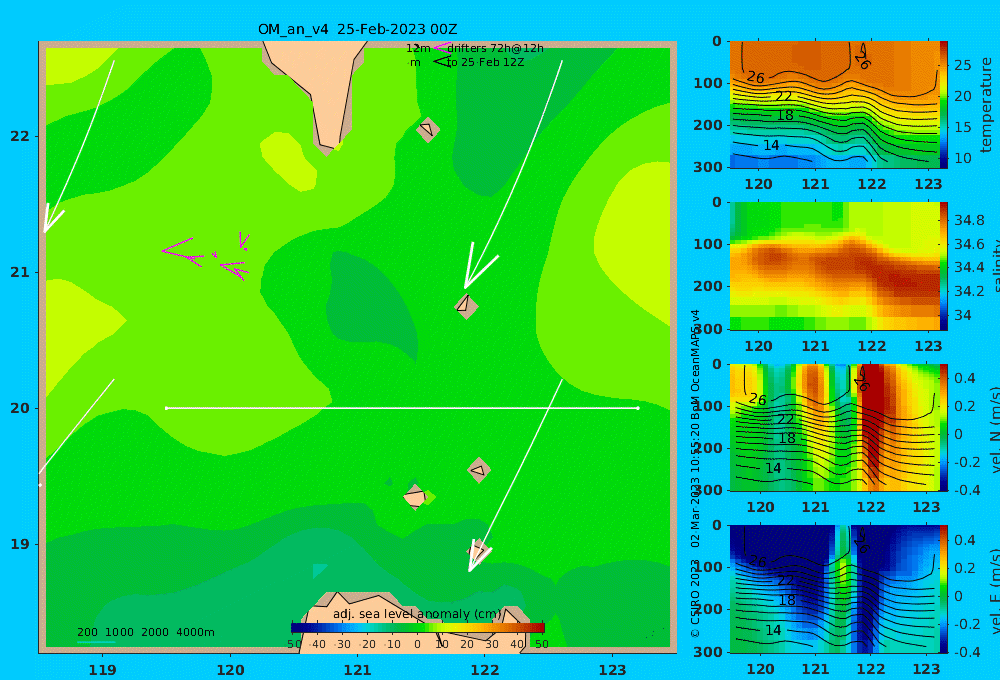Viewport: 1000px width, 680px height.
Task: Click the vel. N panel color scale
Action: pyautogui.click(x=944, y=427)
